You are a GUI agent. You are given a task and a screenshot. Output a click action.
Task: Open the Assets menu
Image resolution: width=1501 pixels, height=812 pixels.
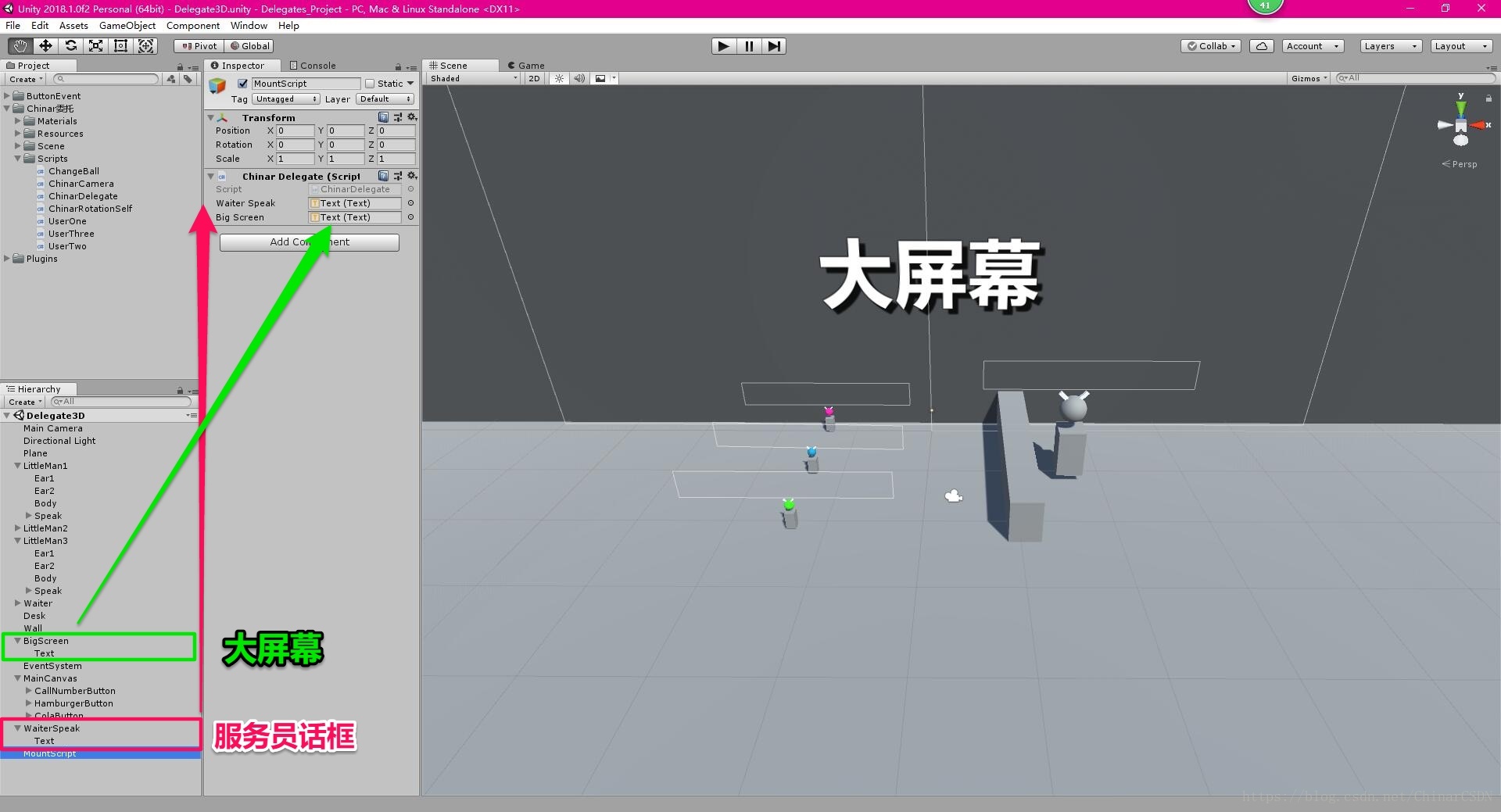[73, 26]
